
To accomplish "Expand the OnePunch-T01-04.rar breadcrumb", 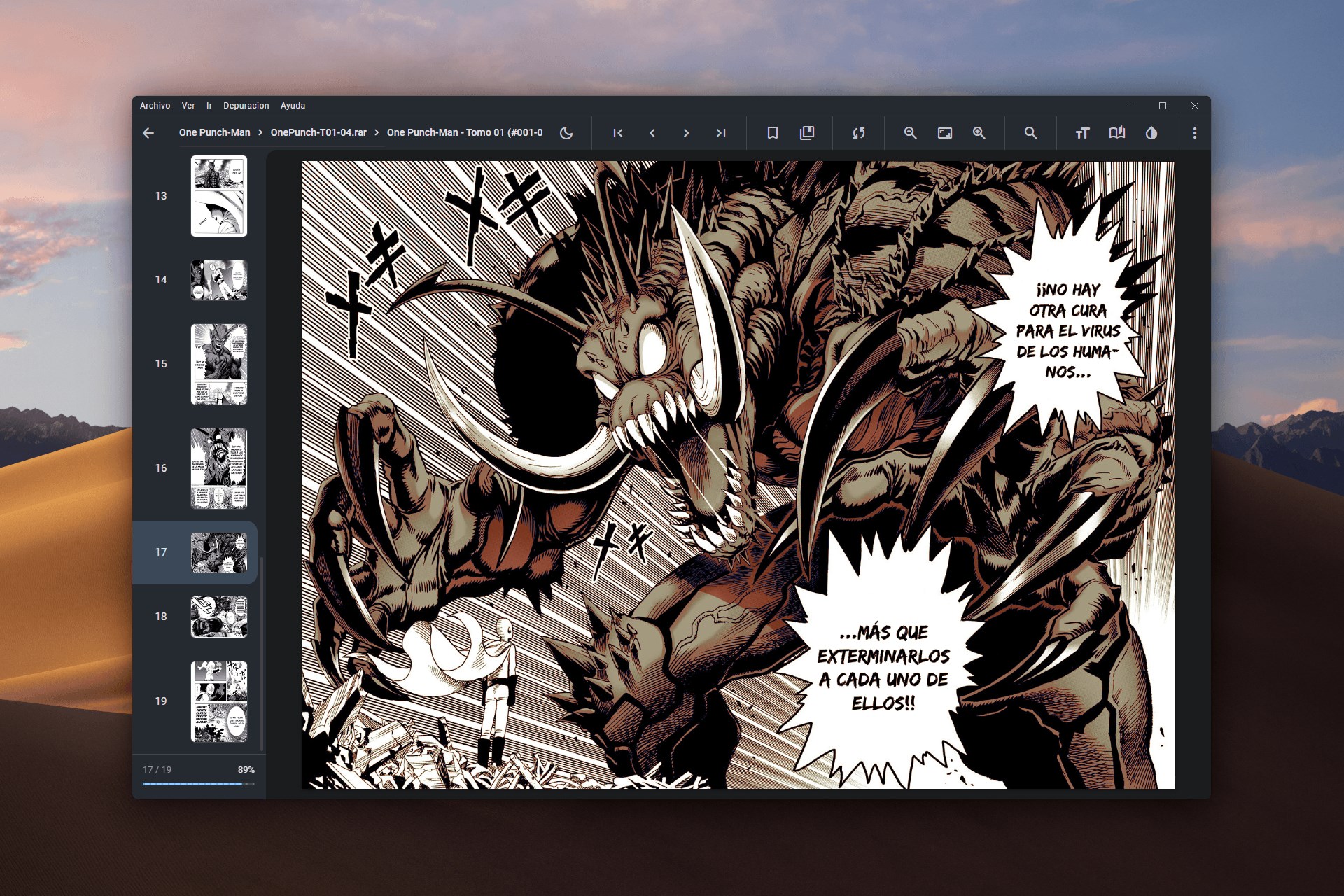I will pos(318,132).
